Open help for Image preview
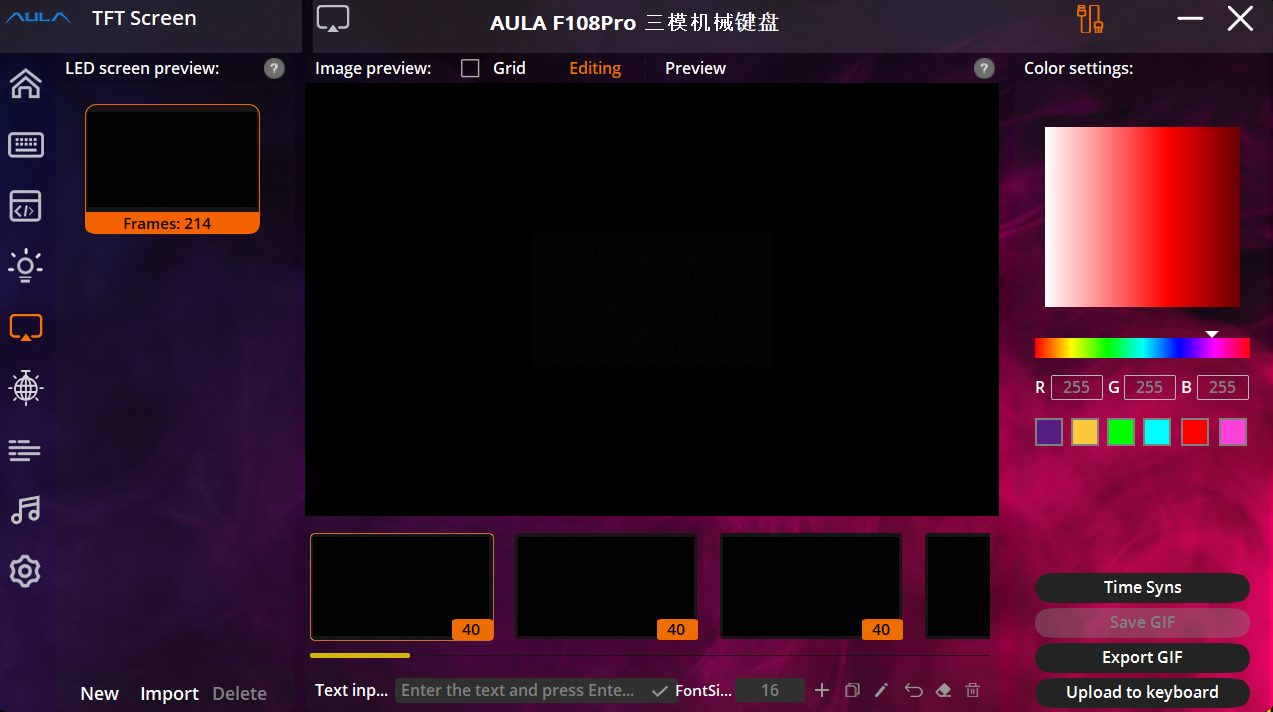The image size is (1273, 712). click(984, 68)
